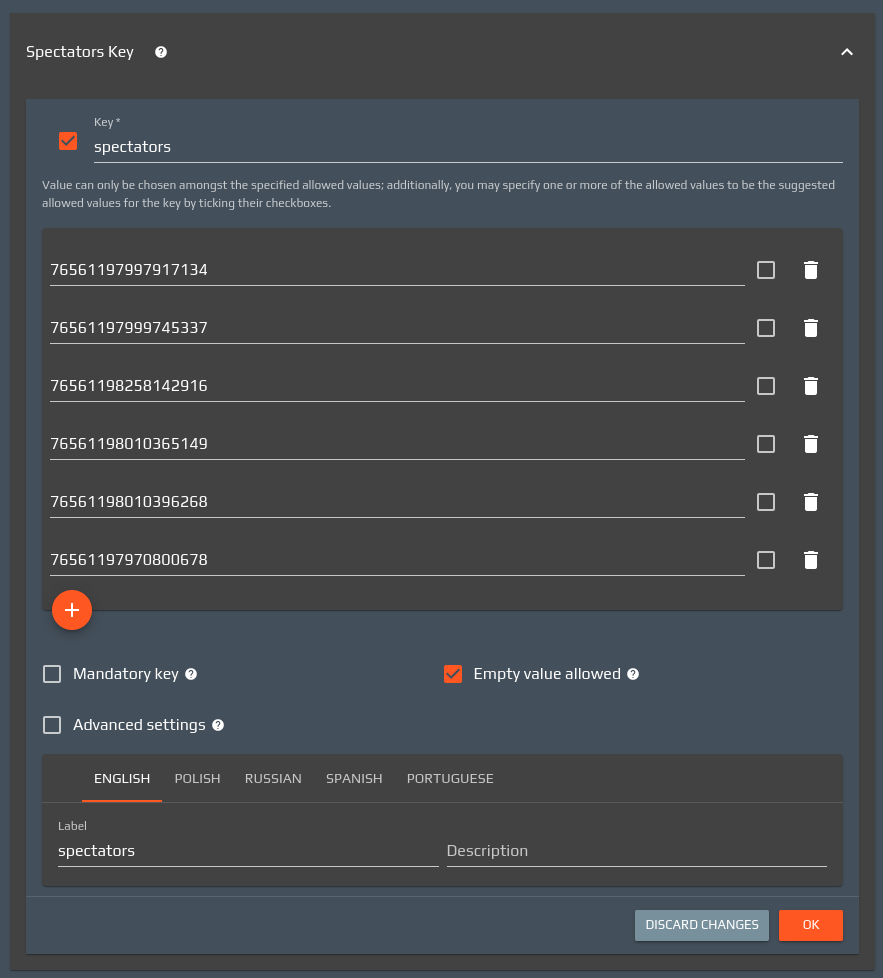This screenshot has height=978, width=883.
Task: Delete value 76561197997917134 with trash icon
Action: click(811, 270)
